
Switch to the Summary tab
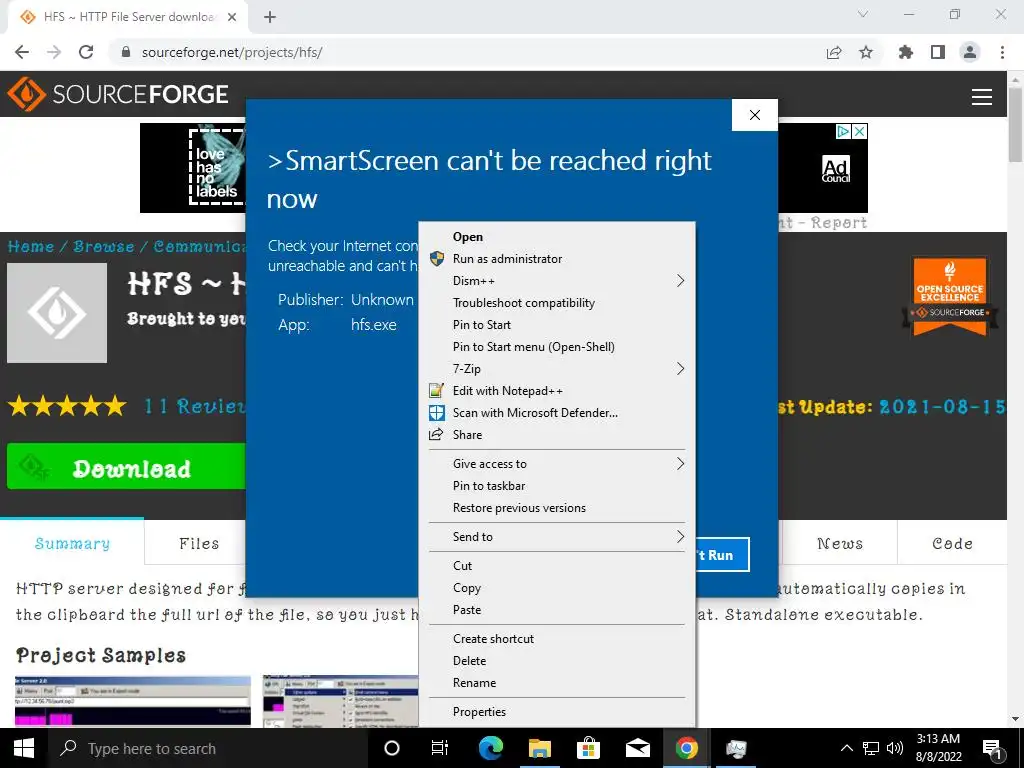pos(72,542)
